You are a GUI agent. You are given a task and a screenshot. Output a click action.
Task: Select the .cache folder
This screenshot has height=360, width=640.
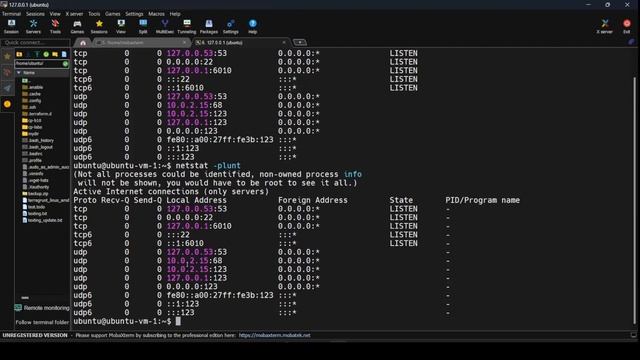pyautogui.click(x=32, y=94)
